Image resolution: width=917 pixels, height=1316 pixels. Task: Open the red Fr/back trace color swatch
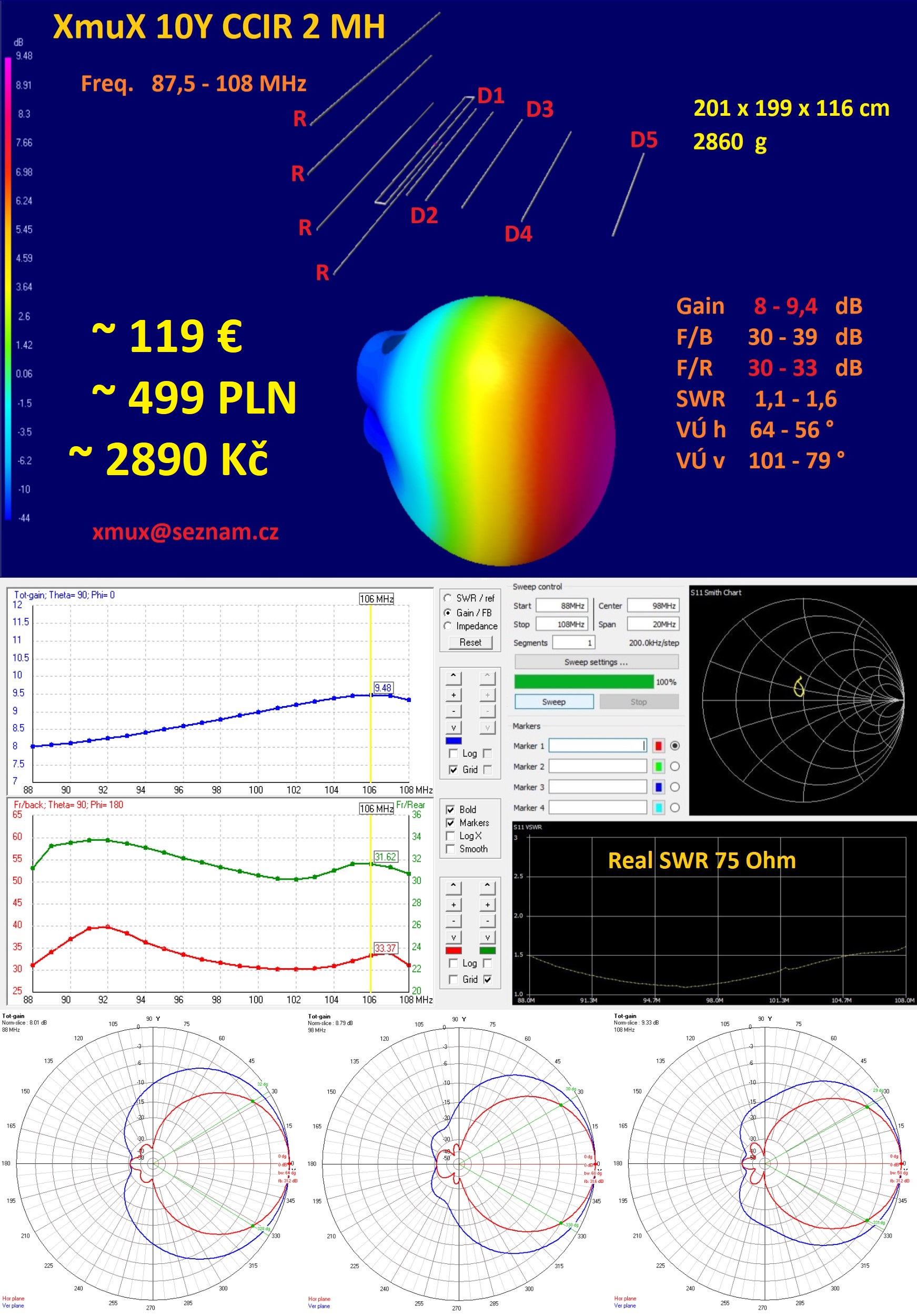[454, 950]
